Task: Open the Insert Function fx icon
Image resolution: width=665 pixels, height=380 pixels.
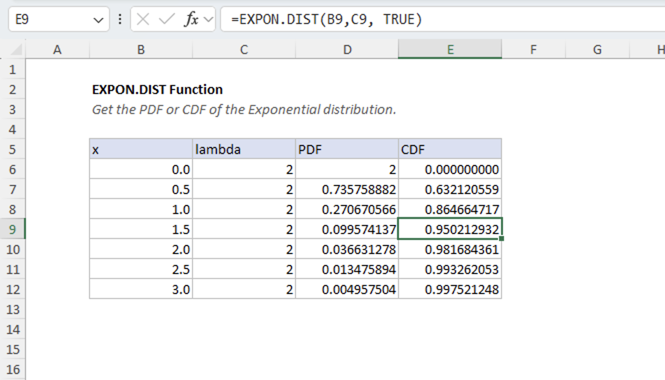Action: (191, 19)
